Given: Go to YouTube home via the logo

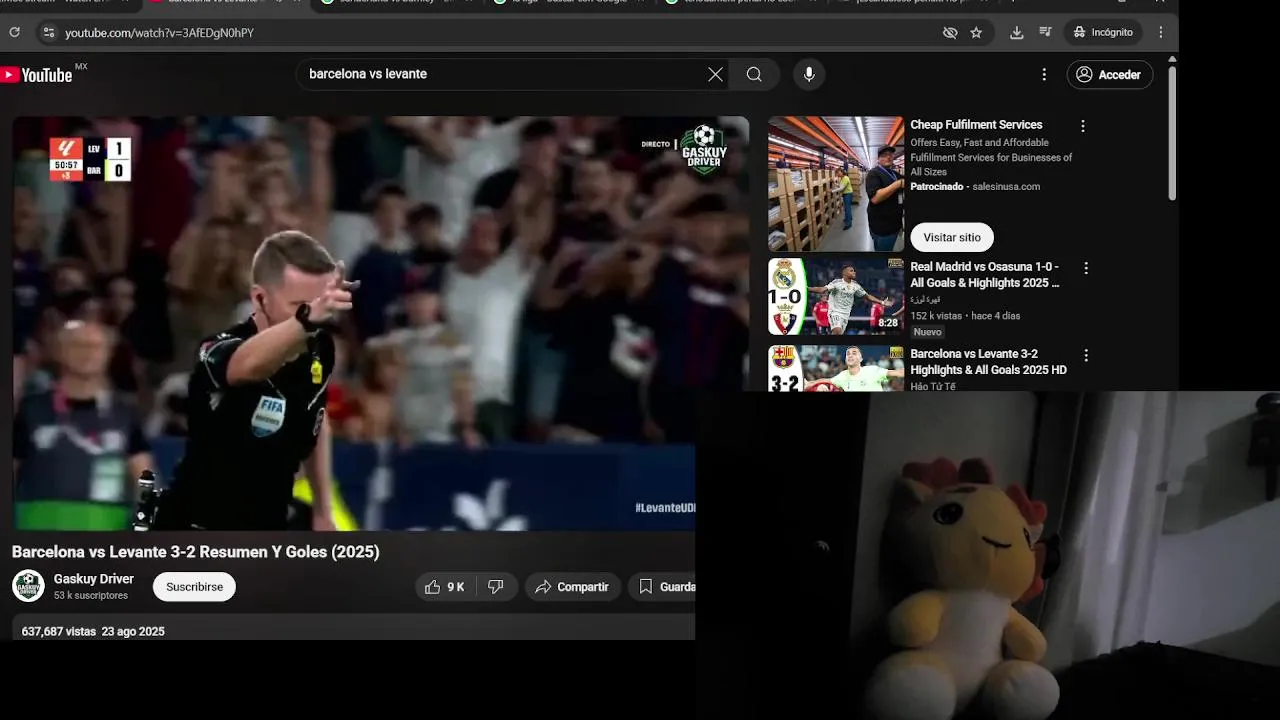Looking at the screenshot, I should [37, 75].
